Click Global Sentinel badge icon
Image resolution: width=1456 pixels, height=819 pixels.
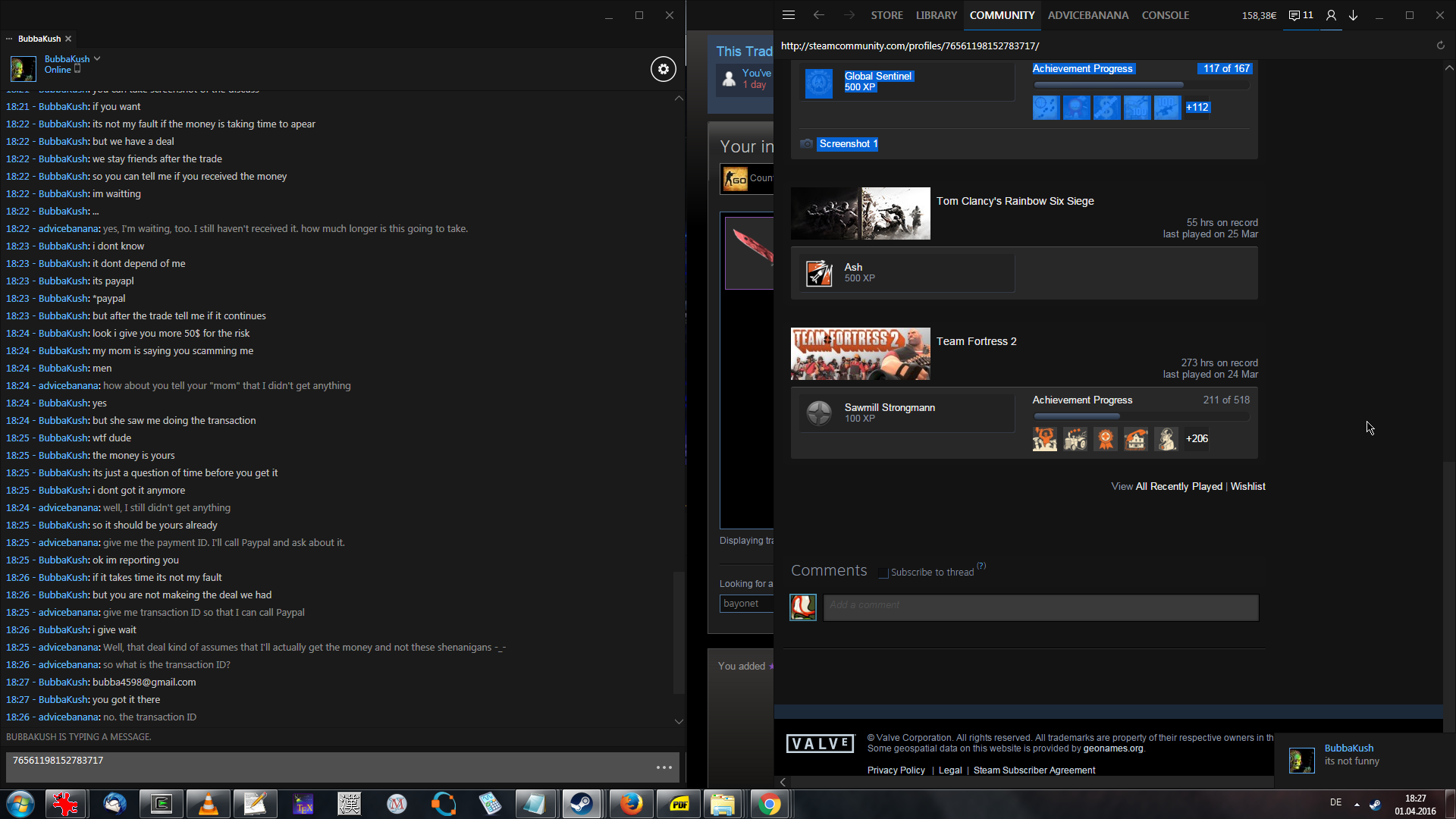pyautogui.click(x=818, y=83)
